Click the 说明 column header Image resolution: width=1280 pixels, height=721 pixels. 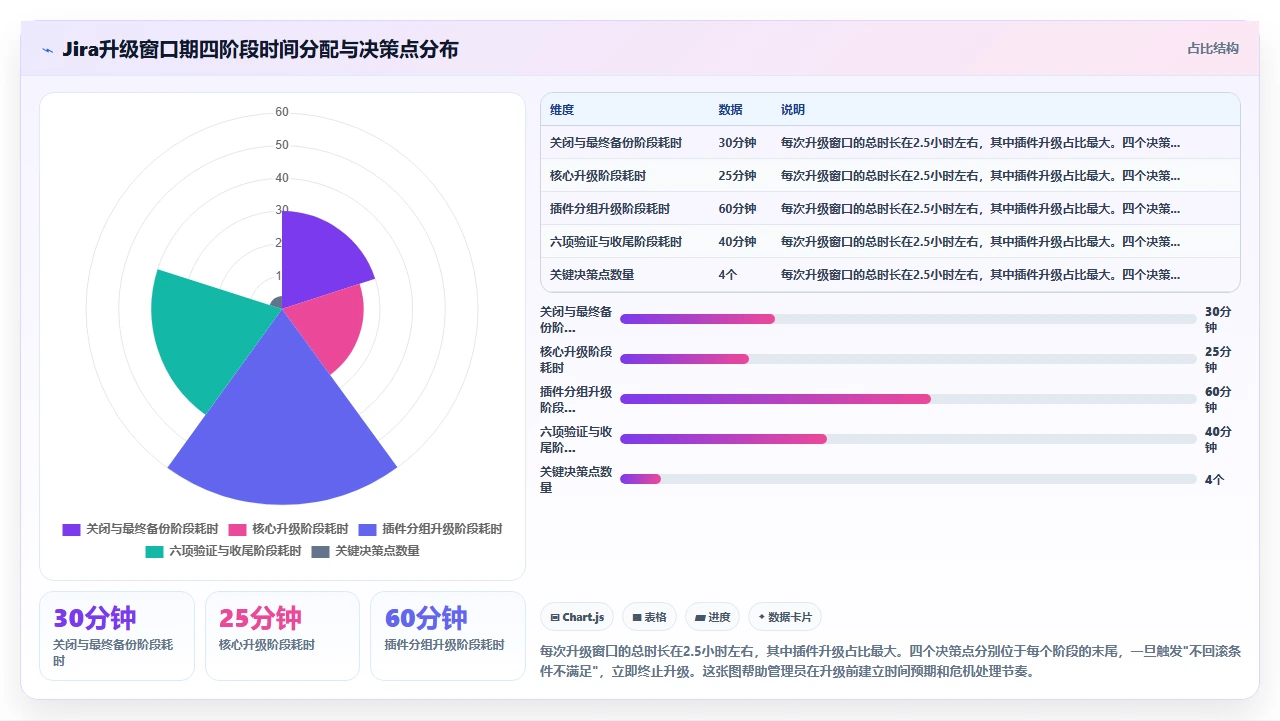tap(793, 110)
